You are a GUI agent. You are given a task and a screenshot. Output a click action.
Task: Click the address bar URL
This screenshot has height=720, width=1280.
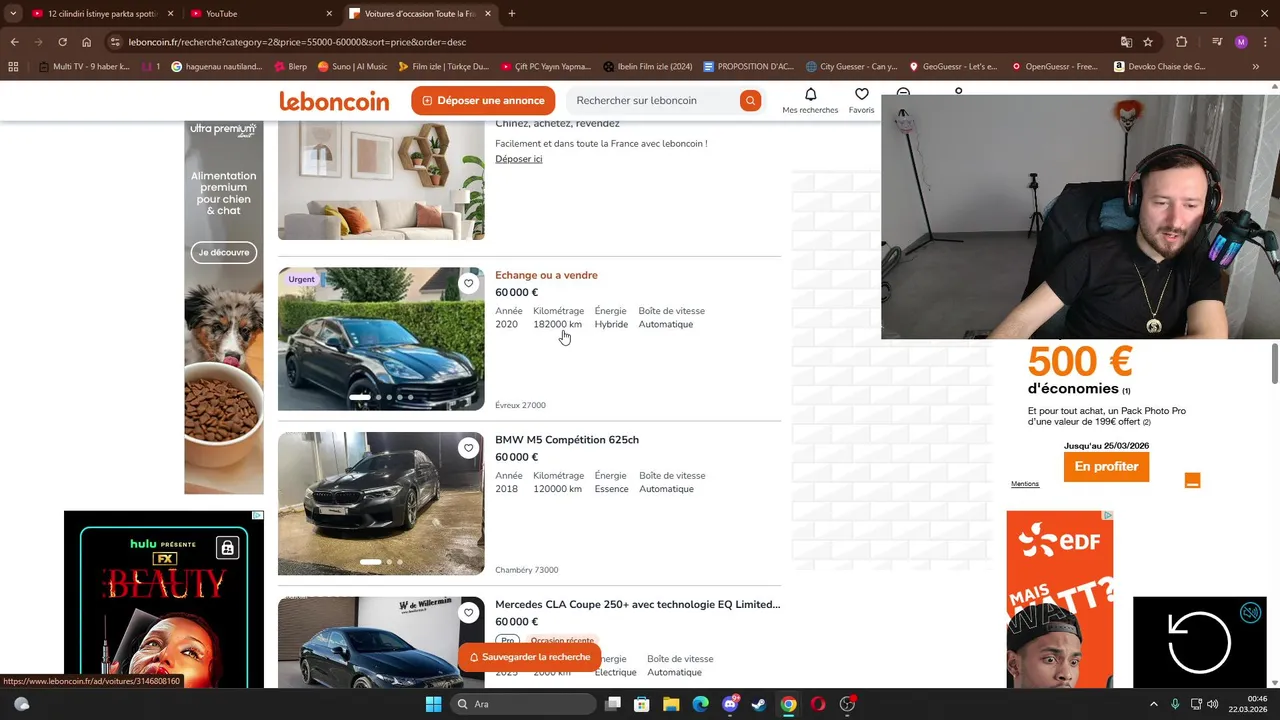298,42
